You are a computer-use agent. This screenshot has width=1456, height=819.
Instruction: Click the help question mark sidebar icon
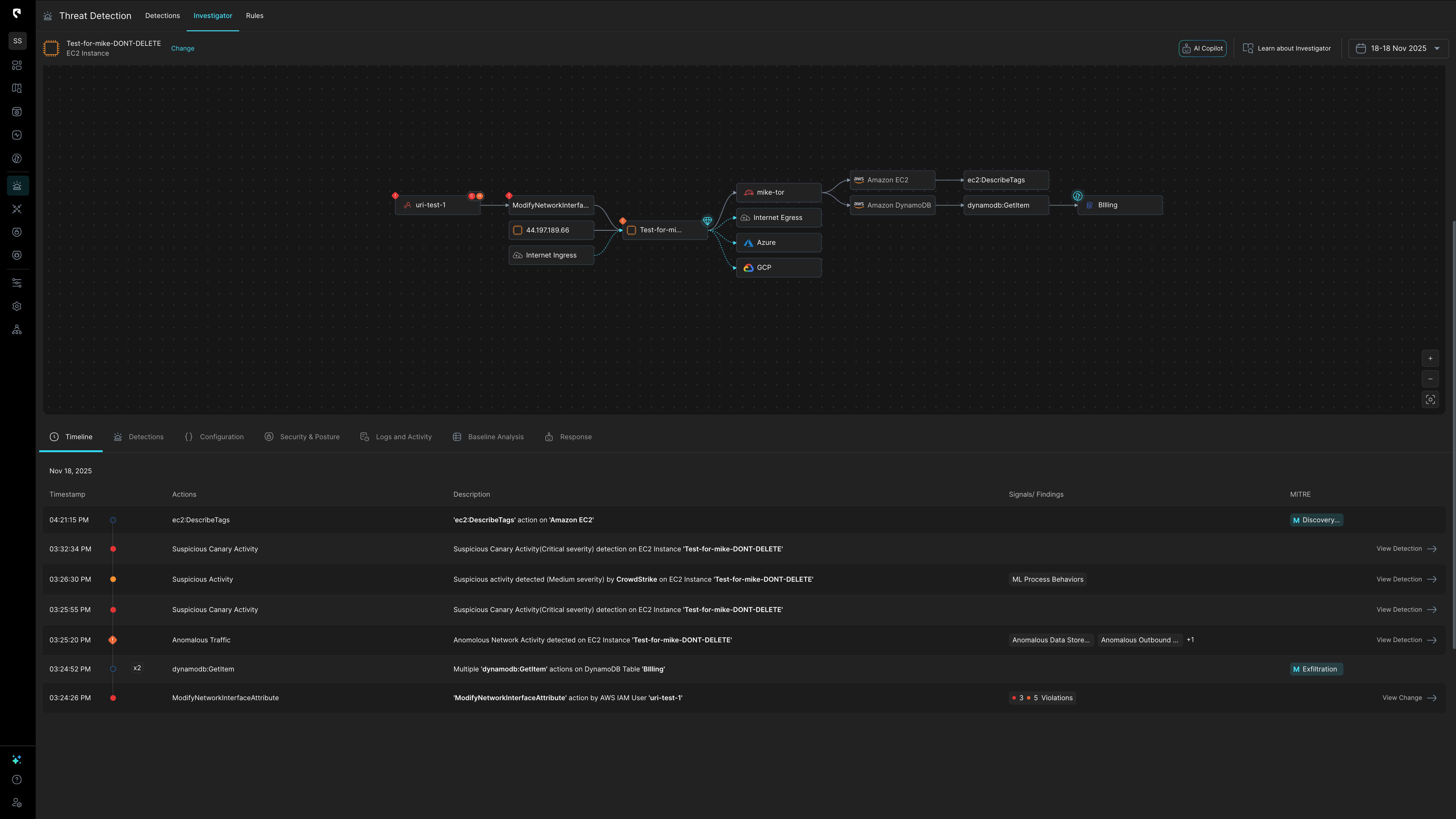[x=17, y=780]
